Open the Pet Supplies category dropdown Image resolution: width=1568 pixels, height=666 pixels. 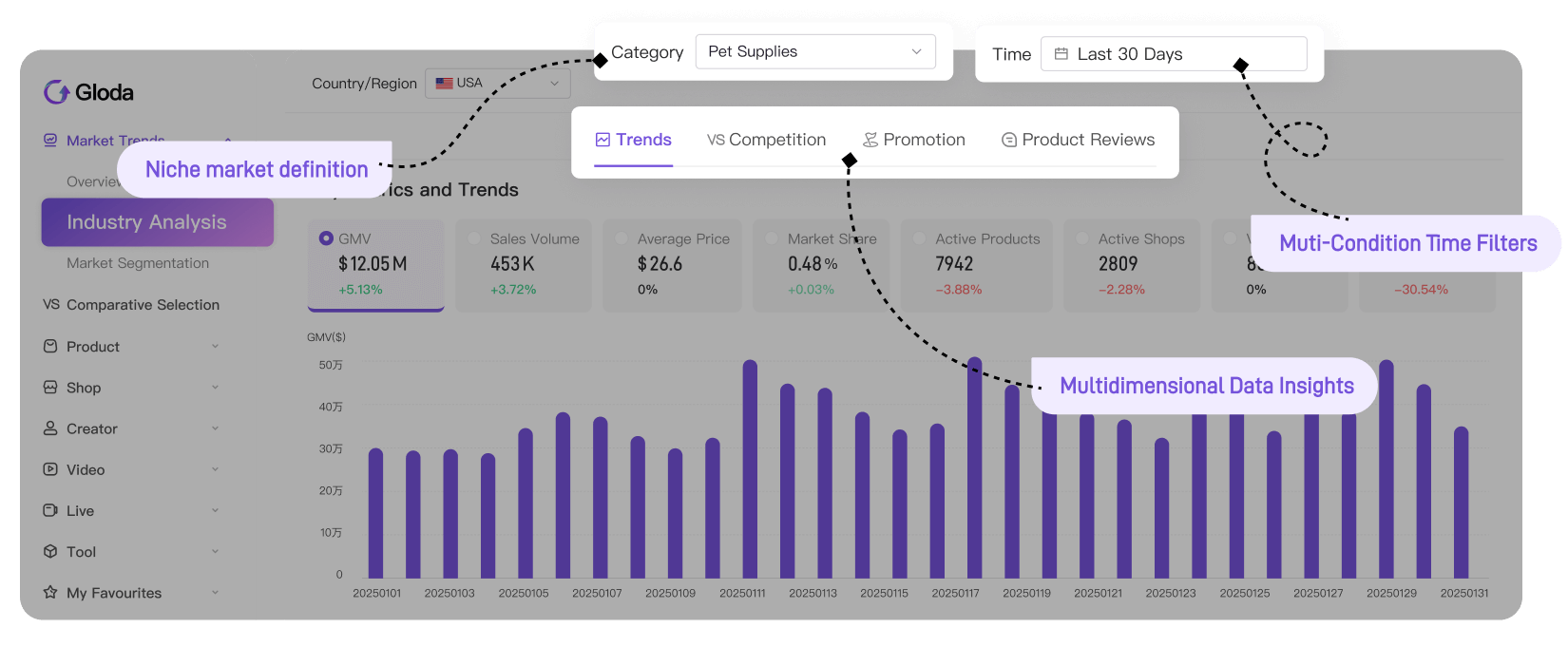(814, 51)
